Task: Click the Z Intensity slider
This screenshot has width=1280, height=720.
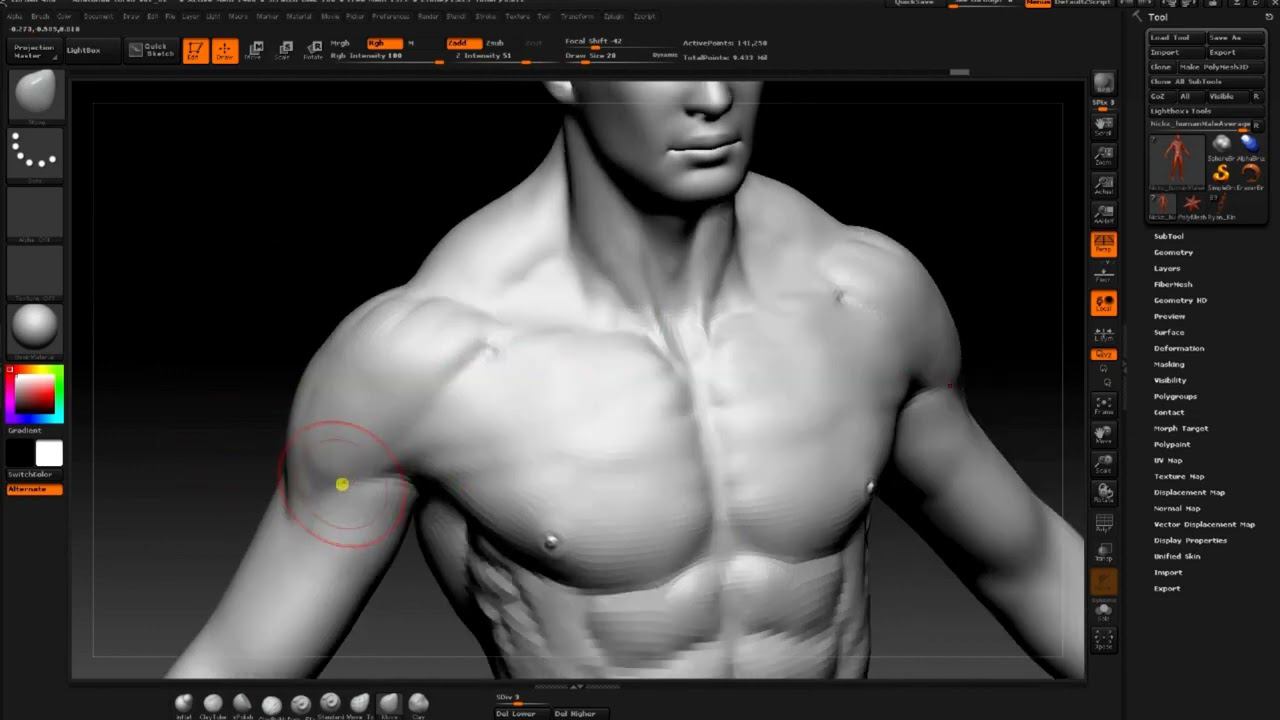Action: point(483,56)
